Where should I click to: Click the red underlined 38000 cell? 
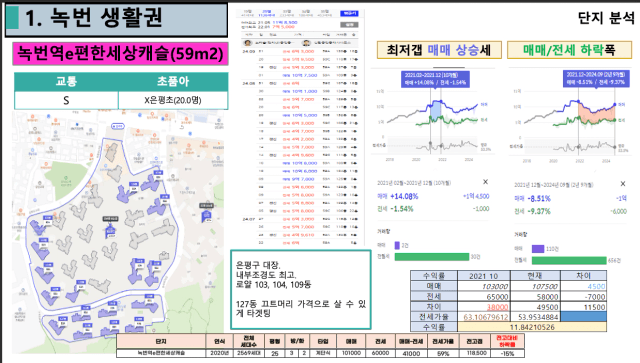(484, 307)
